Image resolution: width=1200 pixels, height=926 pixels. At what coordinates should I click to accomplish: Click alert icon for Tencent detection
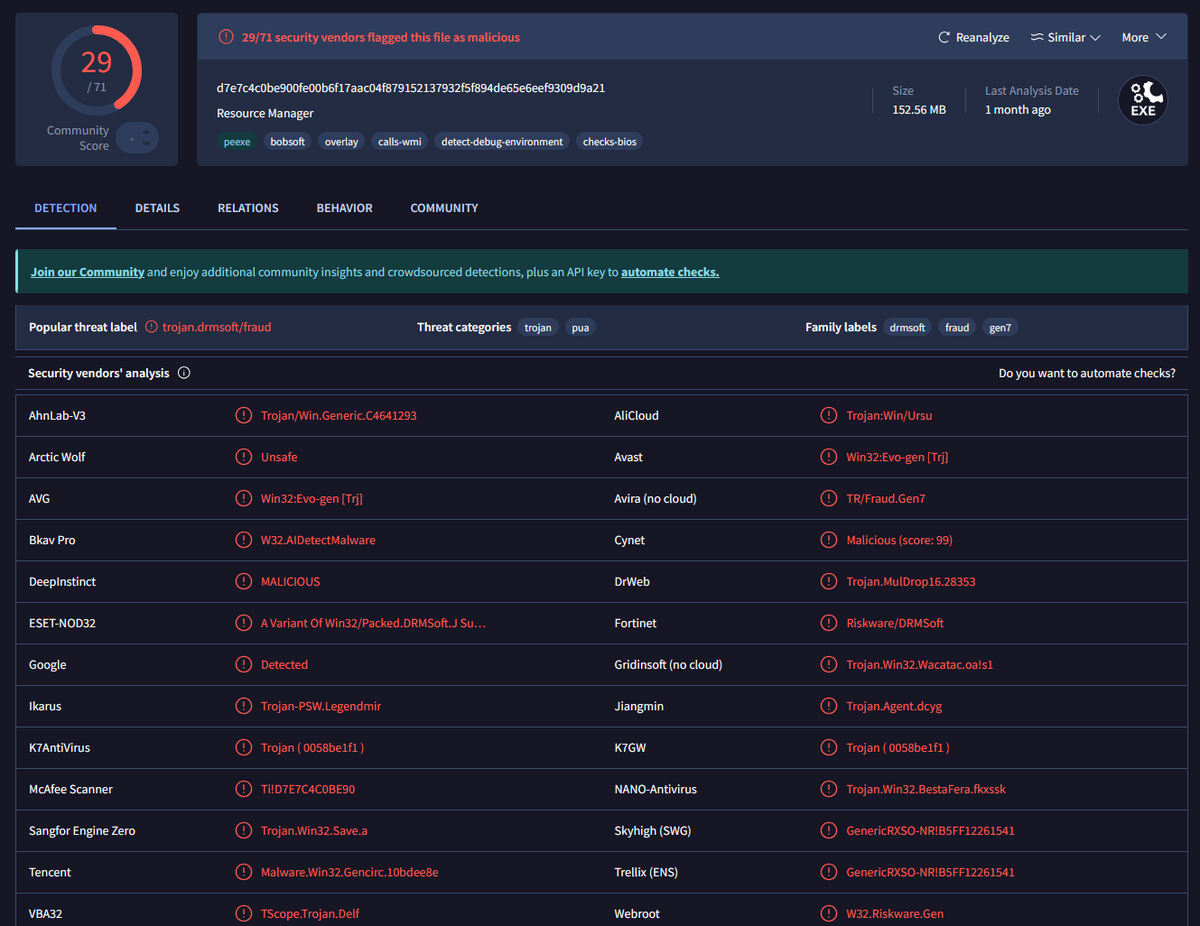tap(243, 872)
